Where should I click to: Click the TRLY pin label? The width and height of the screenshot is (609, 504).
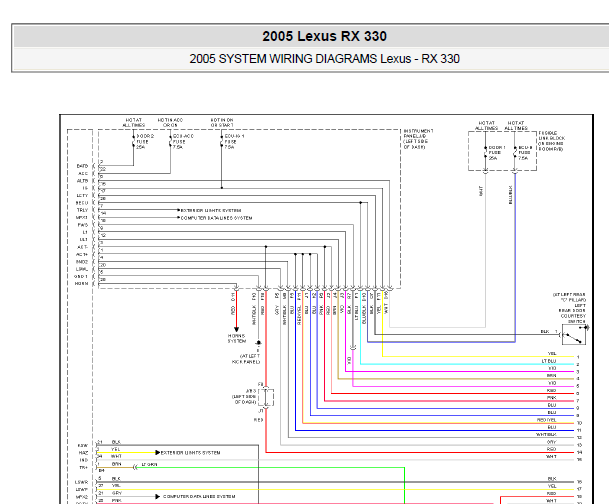[82, 210]
